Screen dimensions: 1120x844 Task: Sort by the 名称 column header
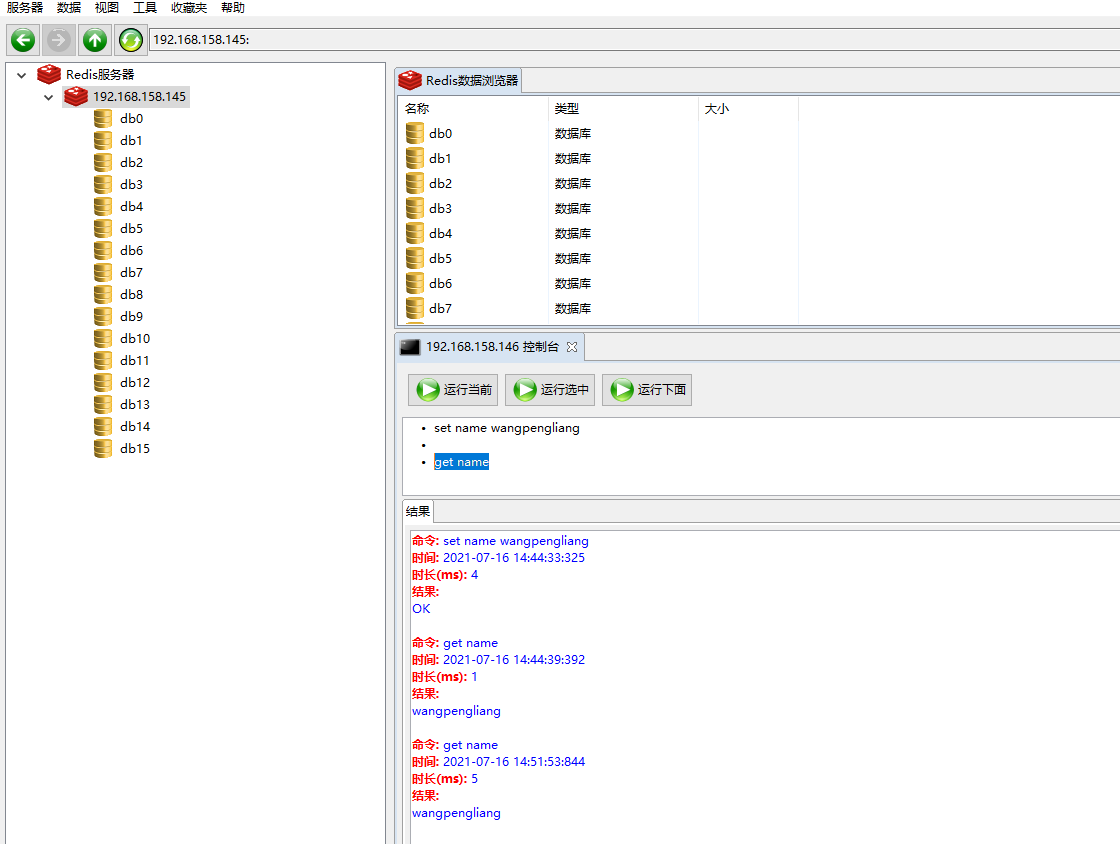[473, 109]
